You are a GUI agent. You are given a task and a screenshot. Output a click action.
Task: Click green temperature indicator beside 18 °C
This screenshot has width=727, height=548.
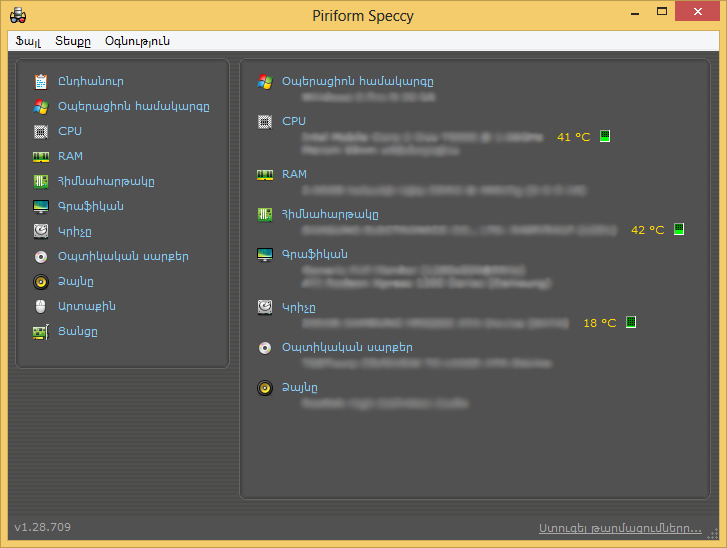tap(631, 322)
